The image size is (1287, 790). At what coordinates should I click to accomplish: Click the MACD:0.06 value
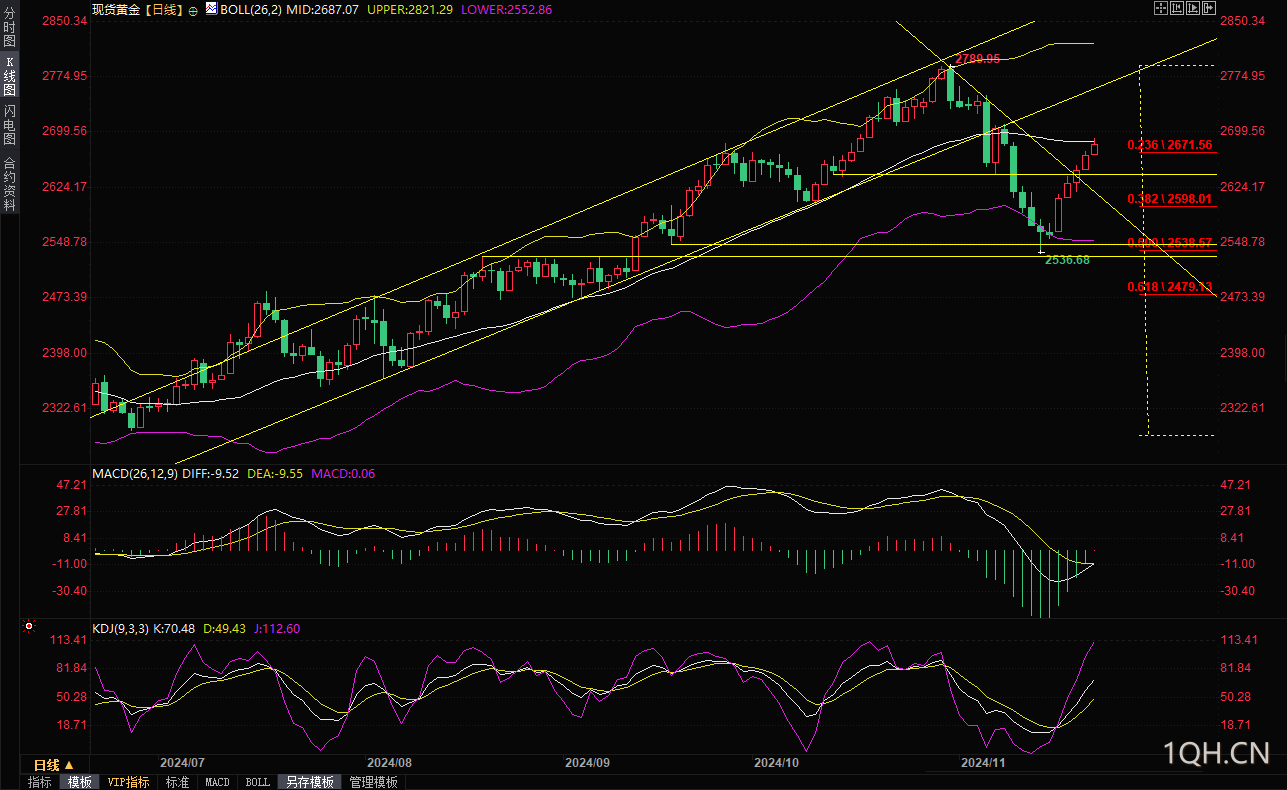pos(343,473)
